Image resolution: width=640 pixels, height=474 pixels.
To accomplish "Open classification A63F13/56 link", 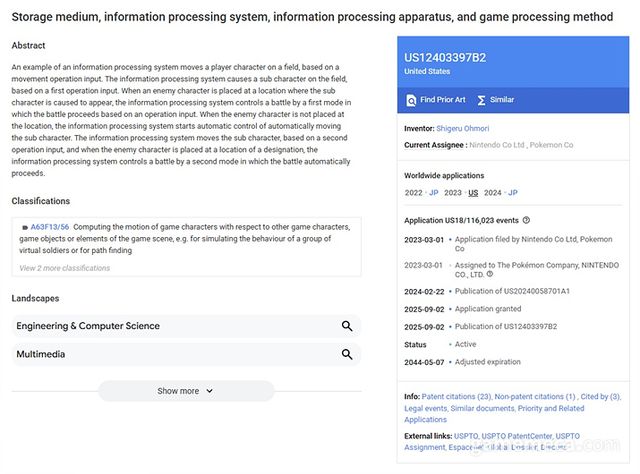I will [x=50, y=227].
